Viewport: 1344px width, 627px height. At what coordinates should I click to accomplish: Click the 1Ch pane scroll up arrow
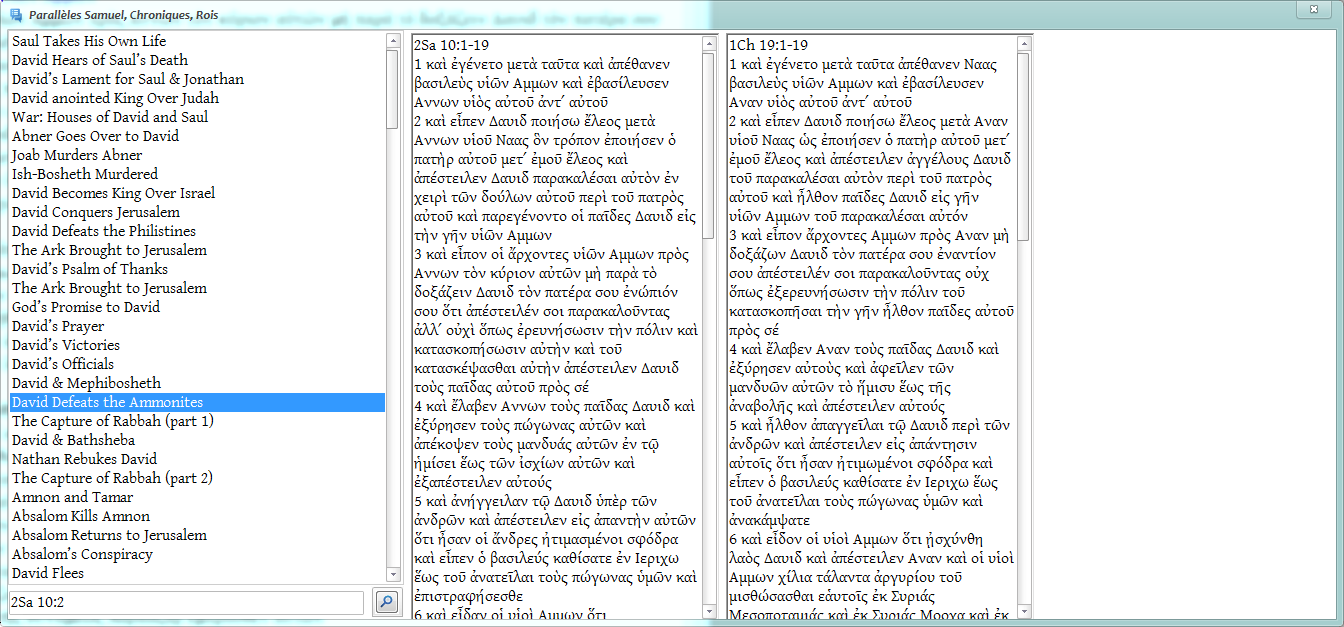coord(1024,44)
